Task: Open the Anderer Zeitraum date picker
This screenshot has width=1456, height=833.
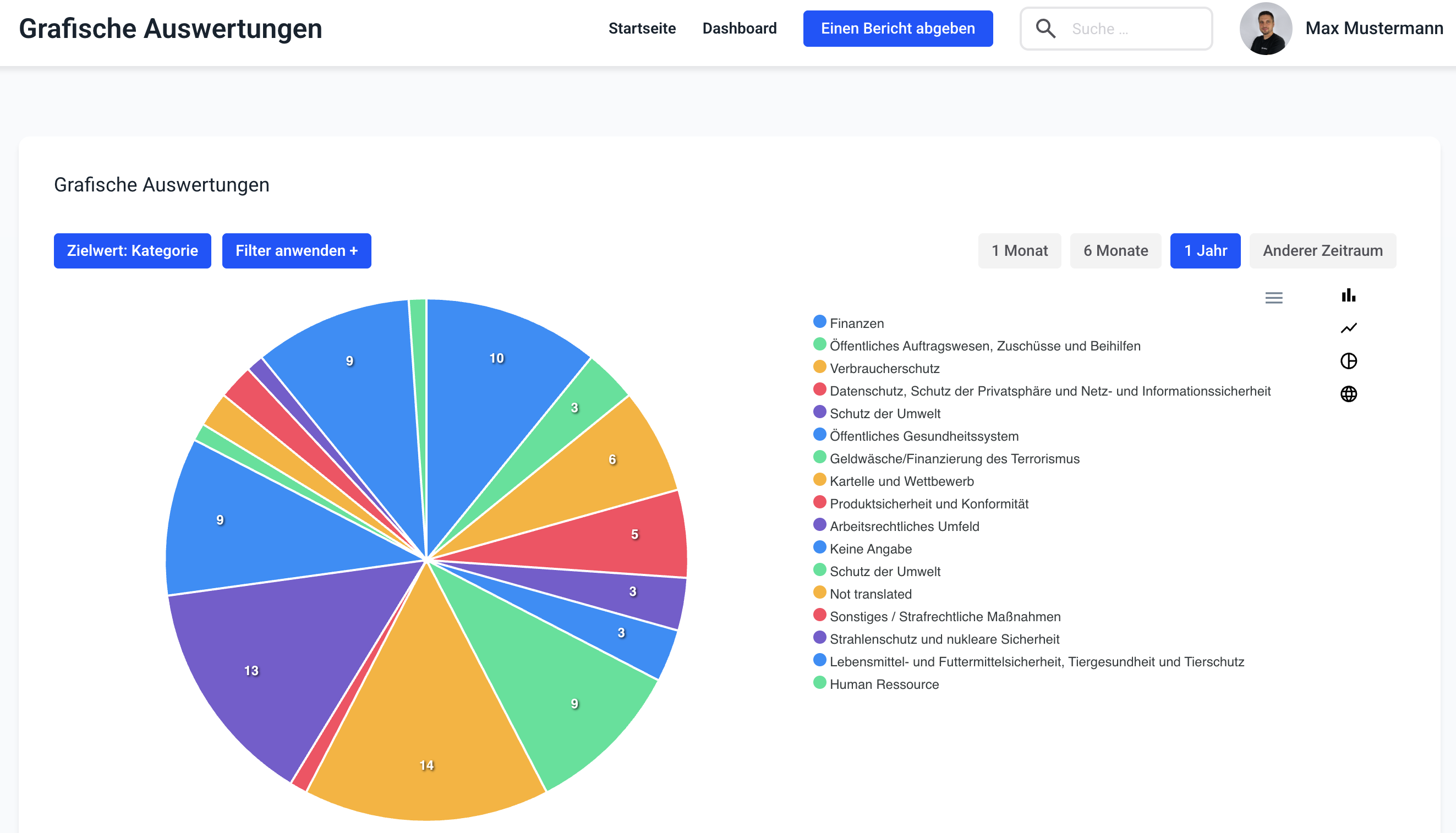Action: pos(1322,250)
